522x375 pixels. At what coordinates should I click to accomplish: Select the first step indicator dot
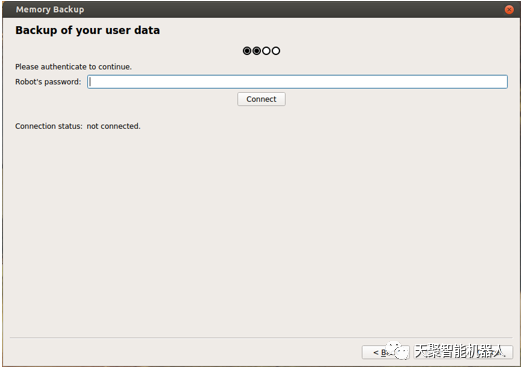click(x=247, y=51)
